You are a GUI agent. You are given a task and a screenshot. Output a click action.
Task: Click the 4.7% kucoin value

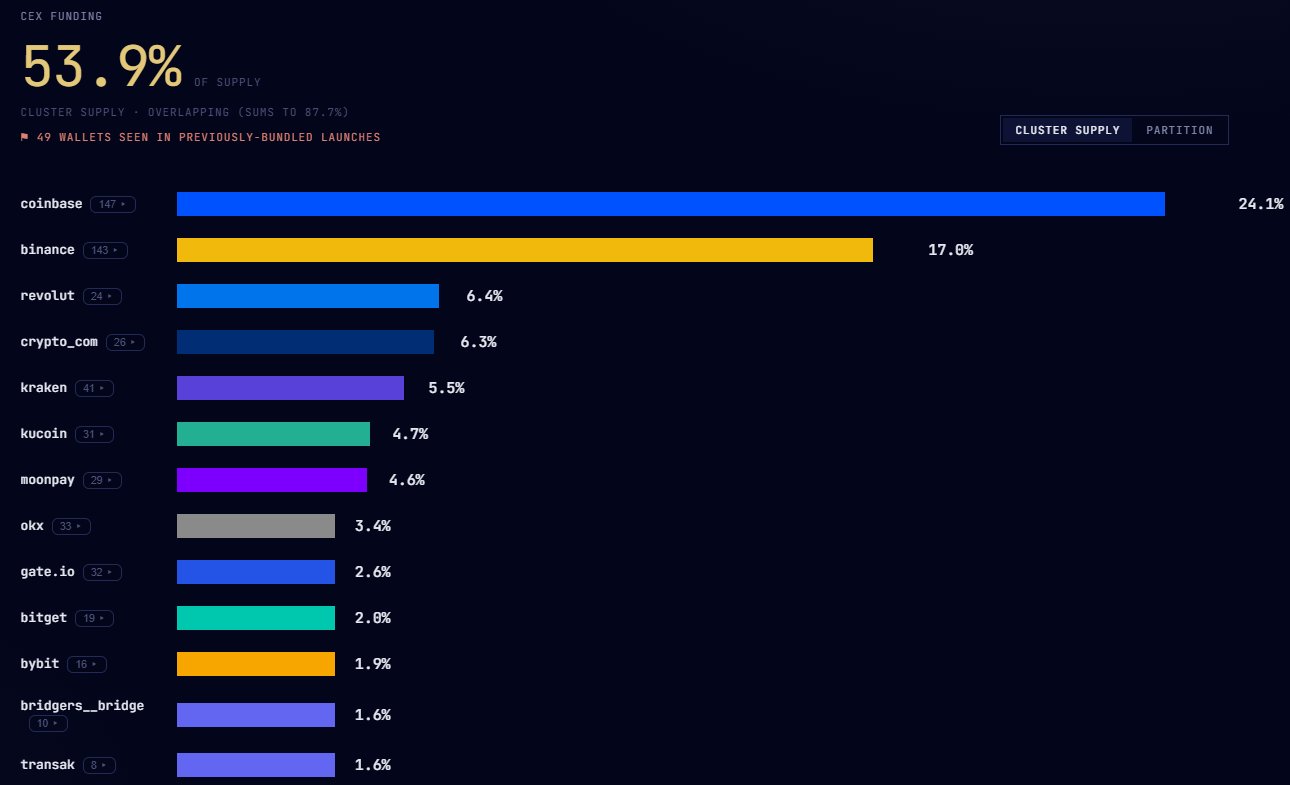(410, 434)
